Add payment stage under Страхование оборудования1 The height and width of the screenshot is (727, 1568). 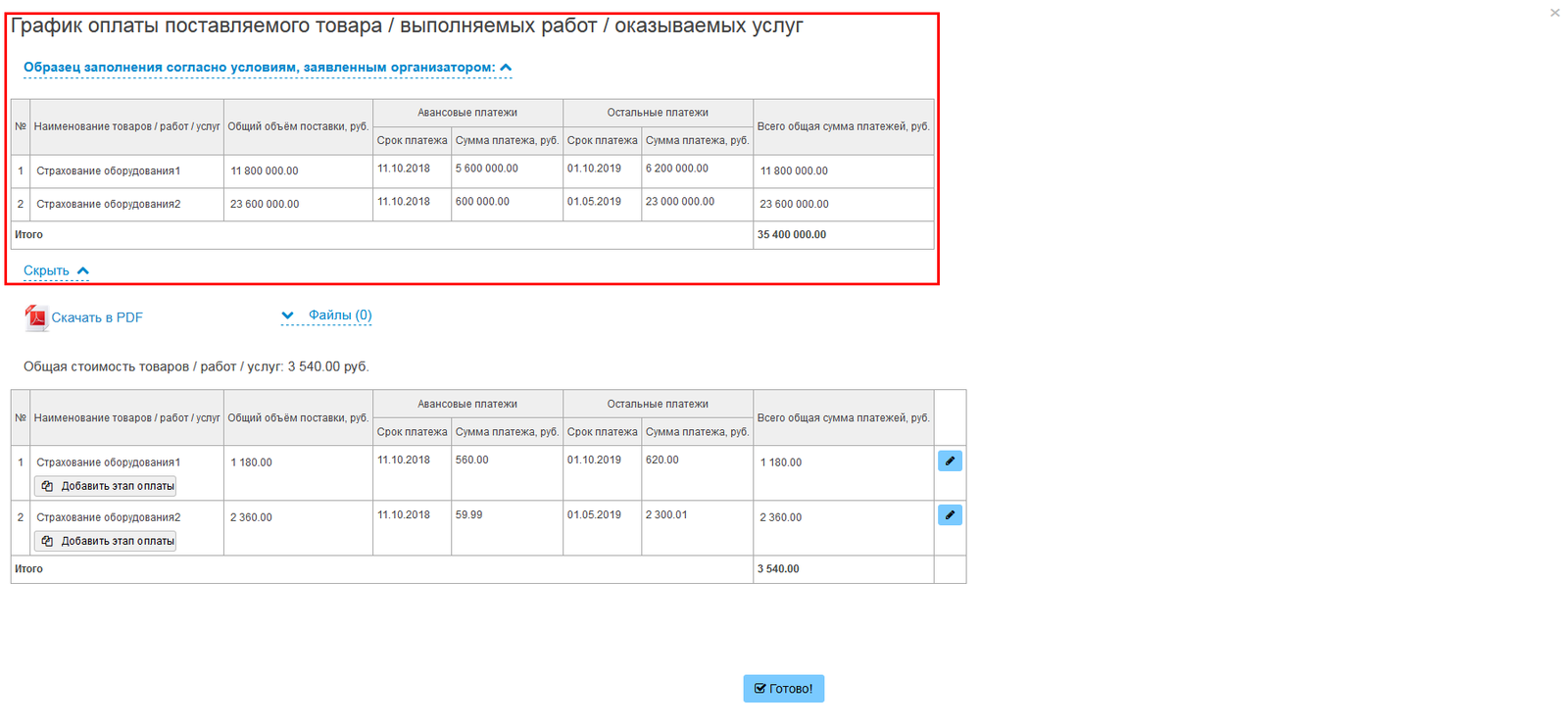(106, 486)
